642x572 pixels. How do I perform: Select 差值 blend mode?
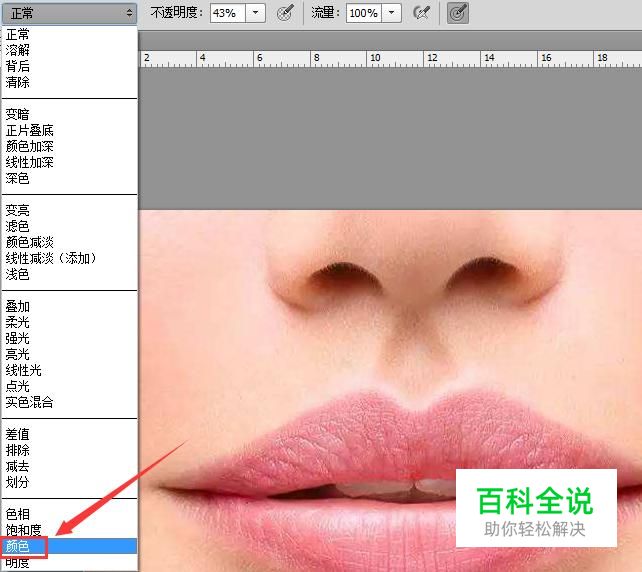click(x=69, y=434)
